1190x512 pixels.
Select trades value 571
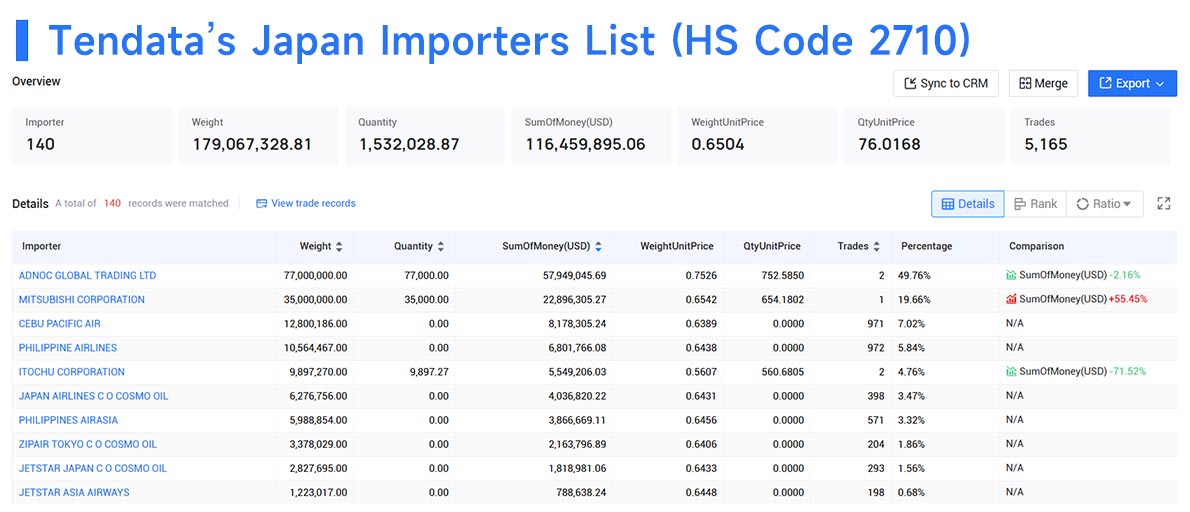(875, 420)
